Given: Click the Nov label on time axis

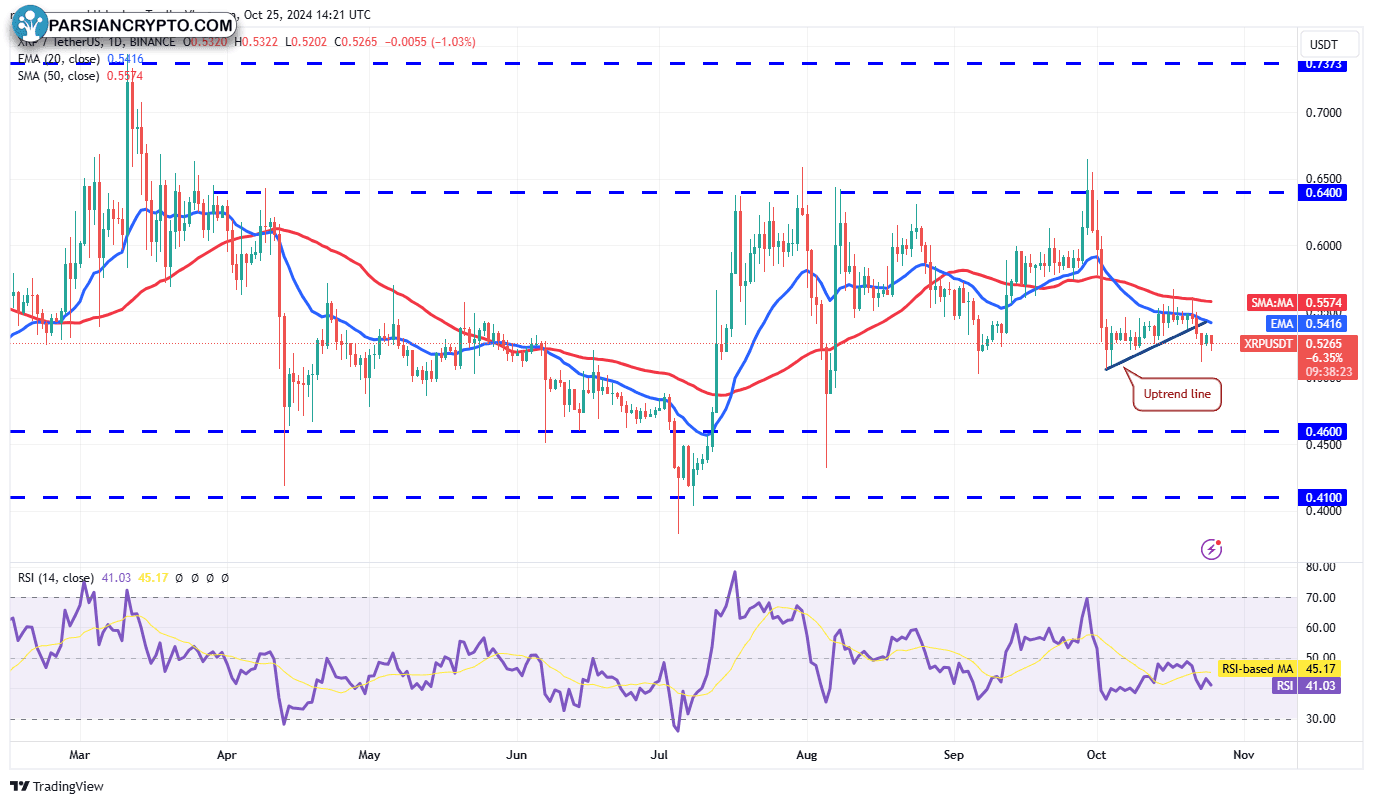Looking at the screenshot, I should pos(1243,756).
